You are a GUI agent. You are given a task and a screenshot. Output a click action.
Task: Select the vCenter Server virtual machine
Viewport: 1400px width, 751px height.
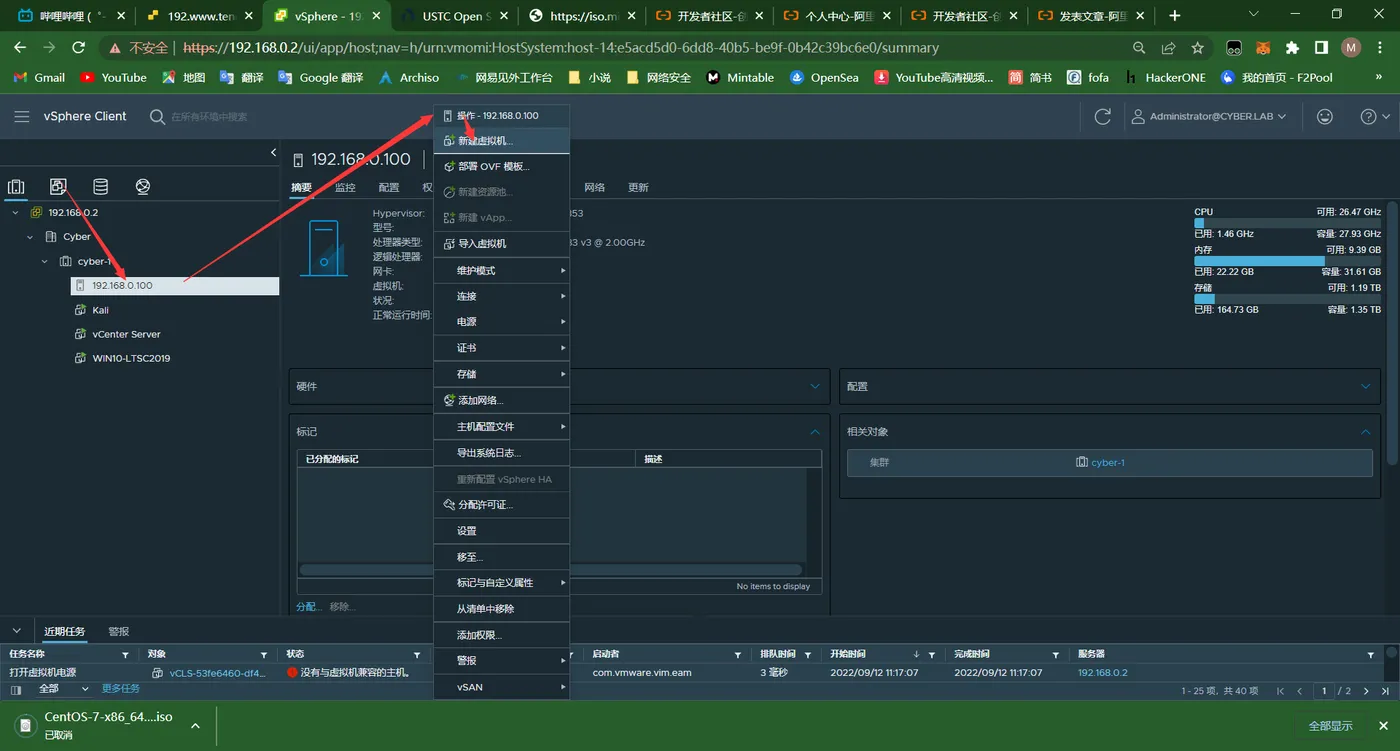click(126, 334)
